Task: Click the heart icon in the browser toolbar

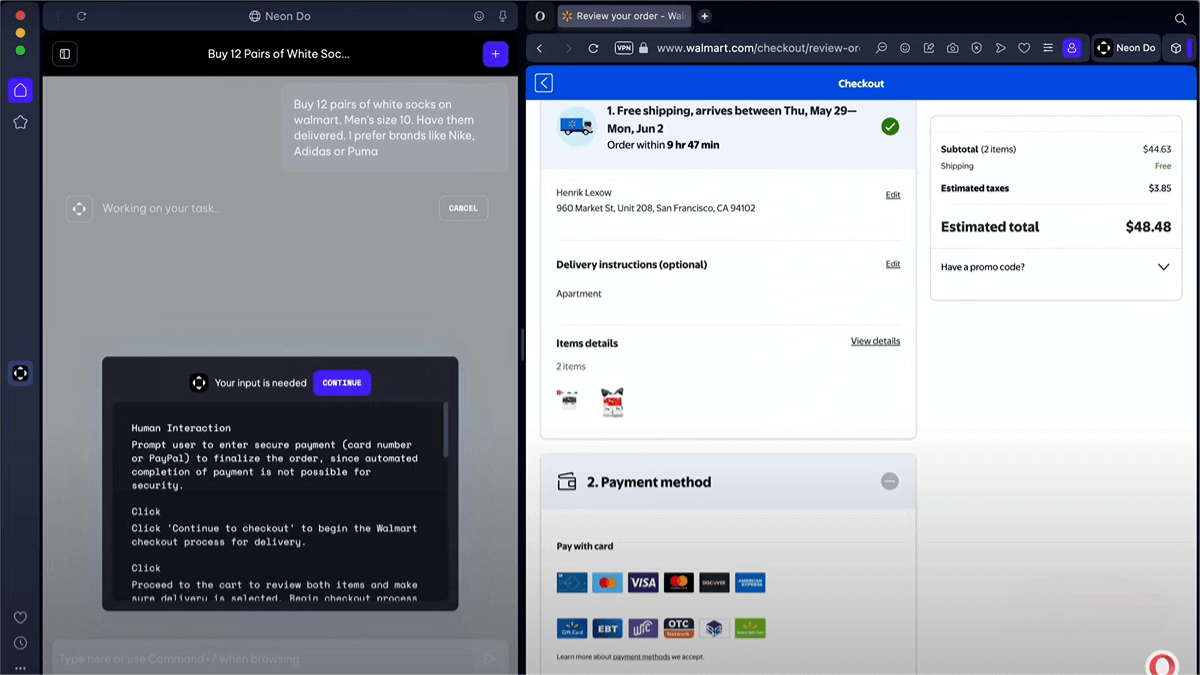Action: pyautogui.click(x=1024, y=48)
